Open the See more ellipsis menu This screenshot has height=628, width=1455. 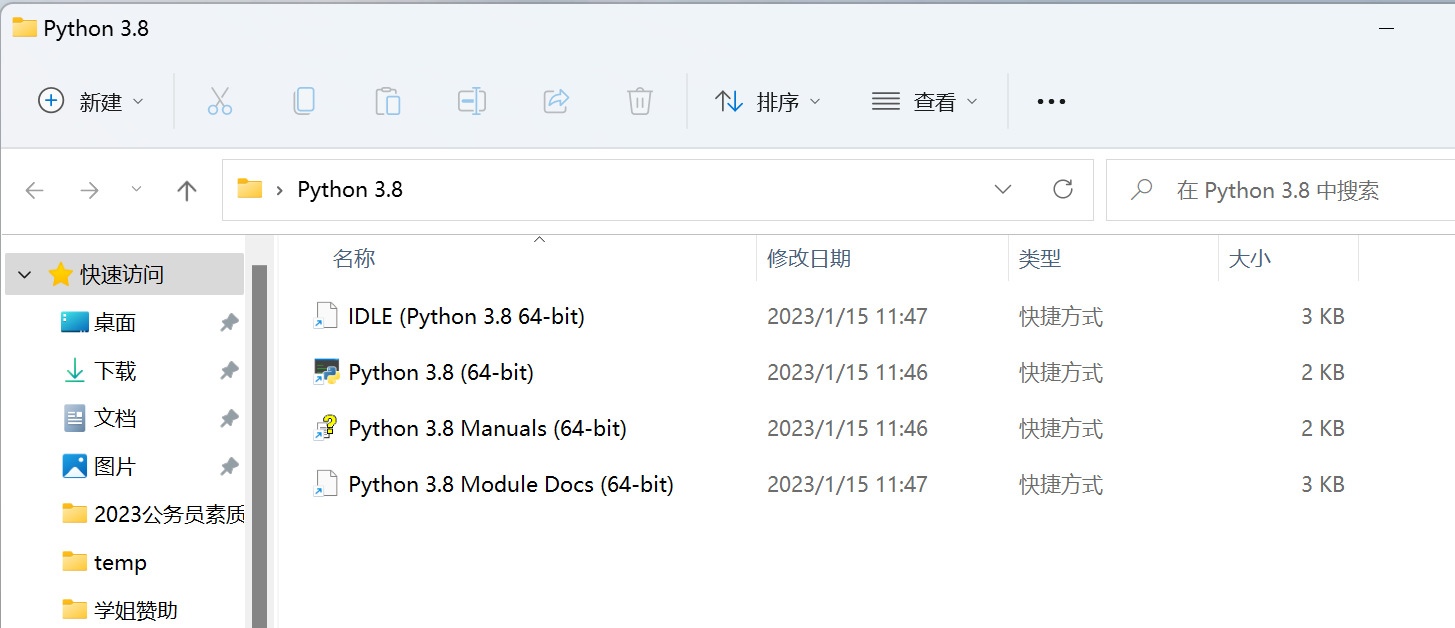coord(1051,101)
